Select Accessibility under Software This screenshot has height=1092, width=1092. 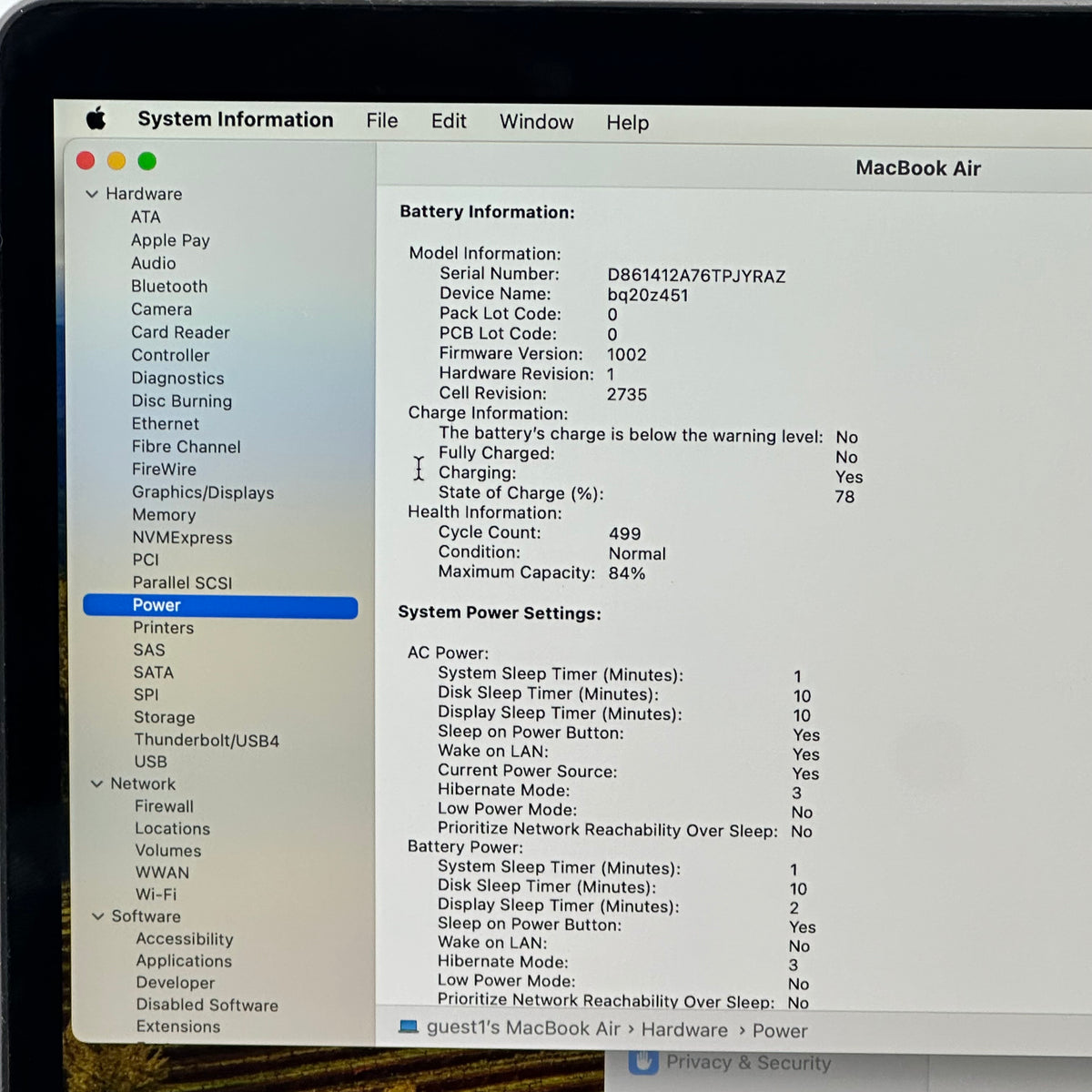185,938
